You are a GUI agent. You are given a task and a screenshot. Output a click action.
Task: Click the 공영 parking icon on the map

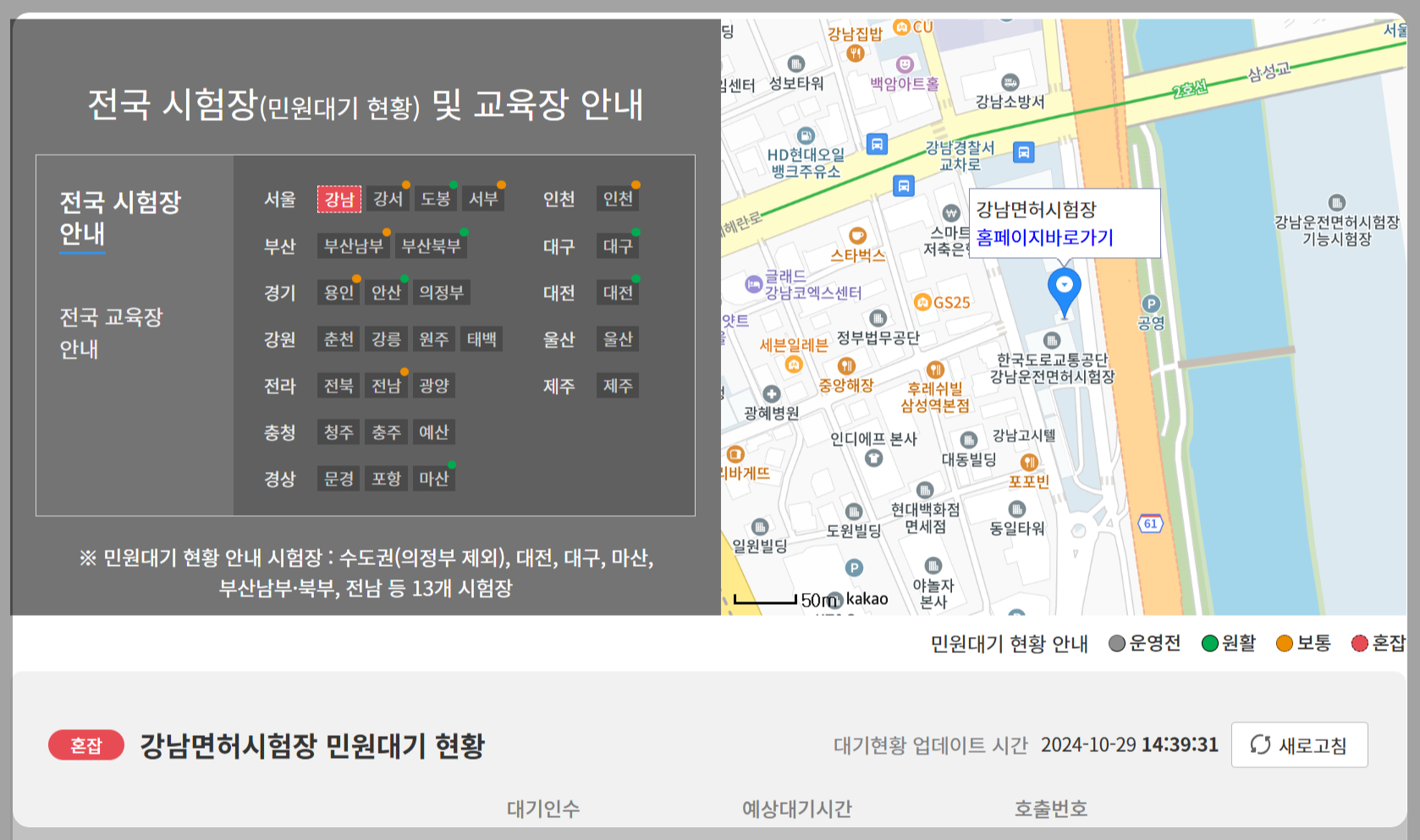coord(1149,304)
